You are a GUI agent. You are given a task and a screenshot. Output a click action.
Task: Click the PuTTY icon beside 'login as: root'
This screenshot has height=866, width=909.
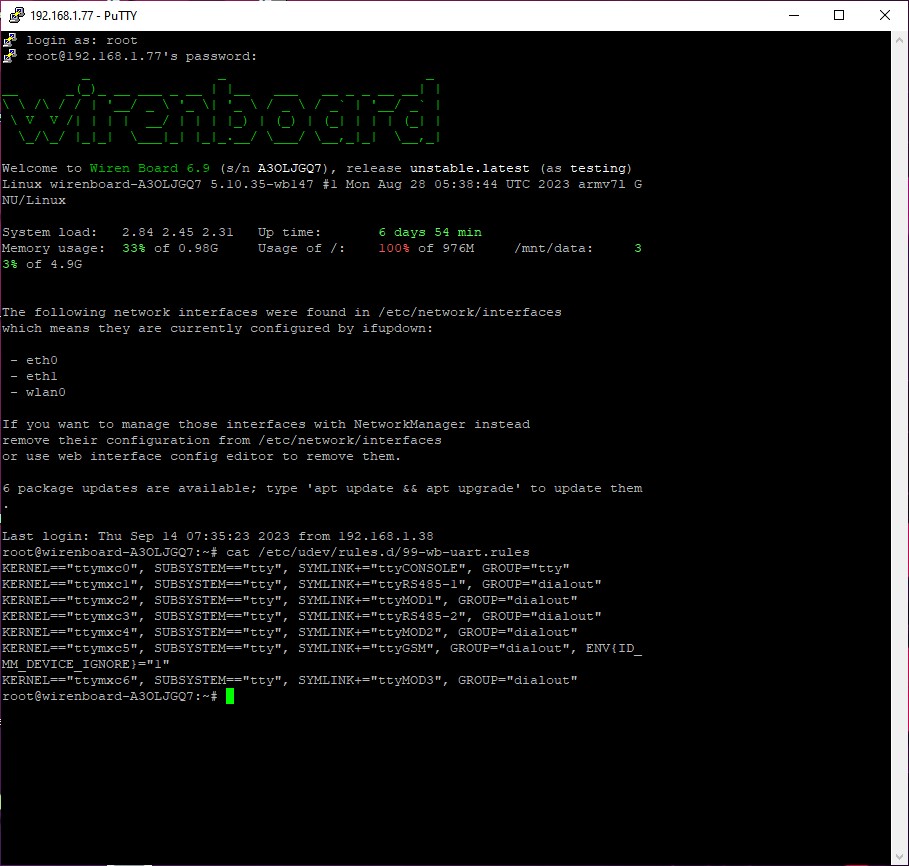[9, 40]
